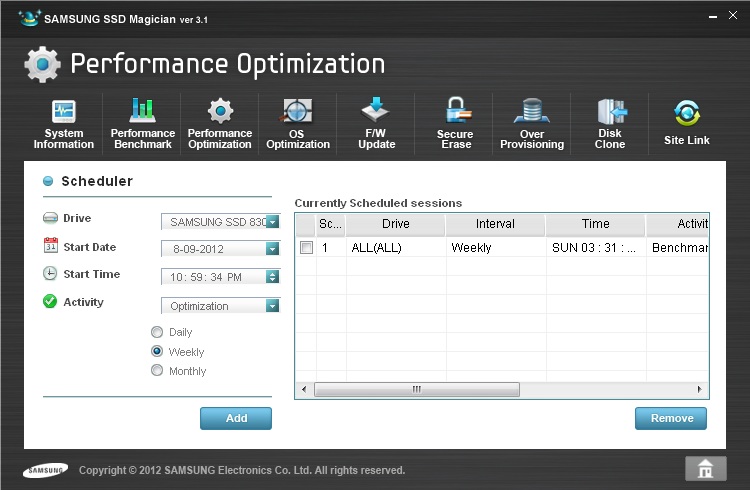Select the Monthly interval option

pyautogui.click(x=156, y=371)
